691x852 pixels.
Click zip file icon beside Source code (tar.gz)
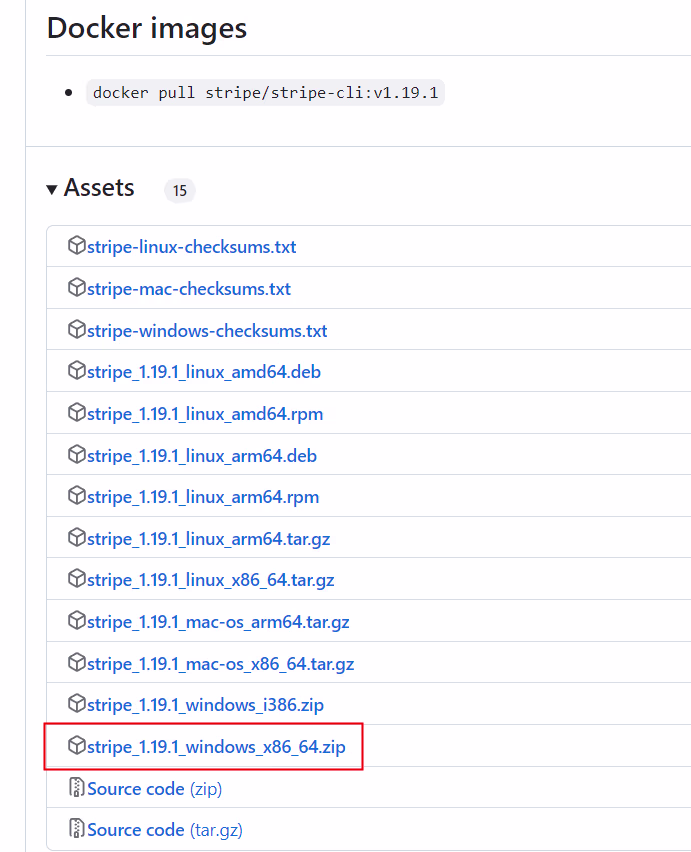click(77, 829)
